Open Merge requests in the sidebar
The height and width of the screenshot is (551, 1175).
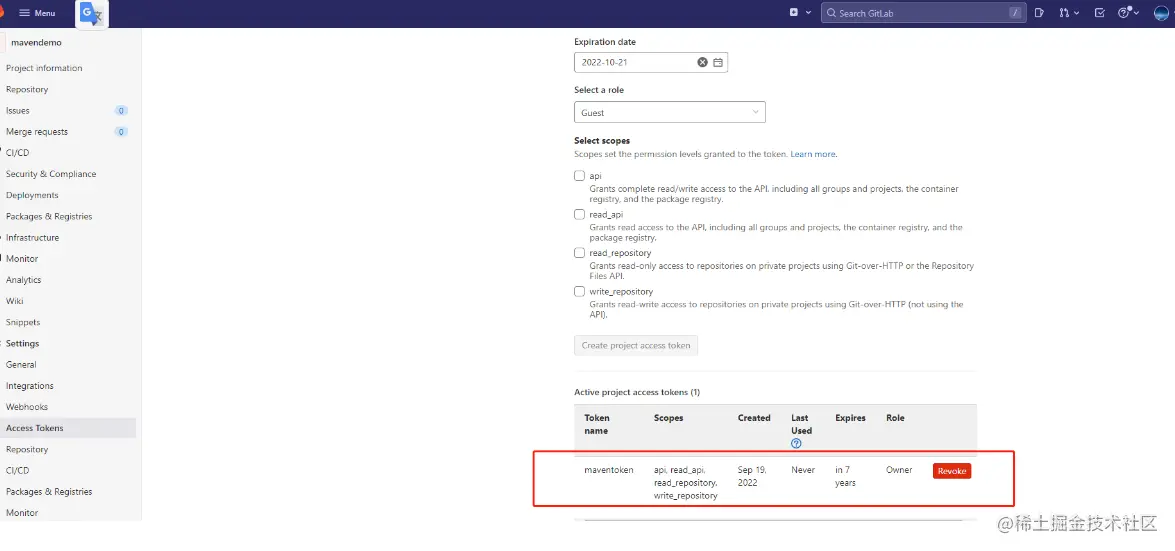37,132
